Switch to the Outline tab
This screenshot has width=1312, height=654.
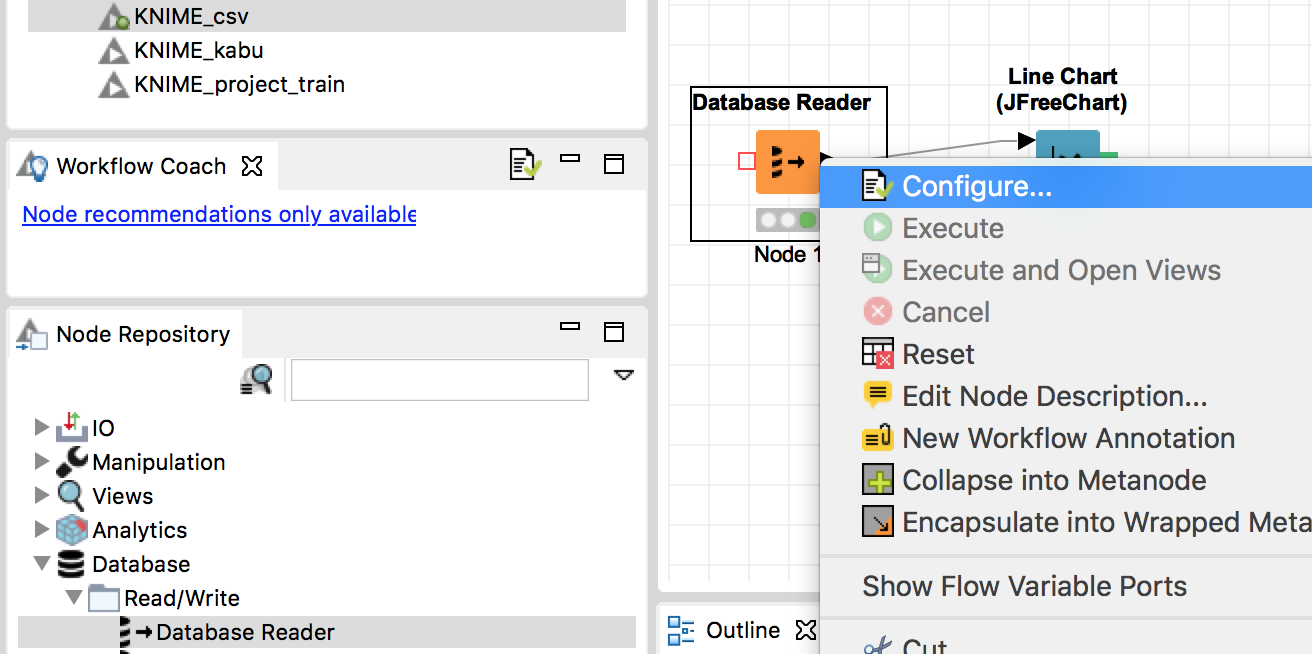point(743,630)
